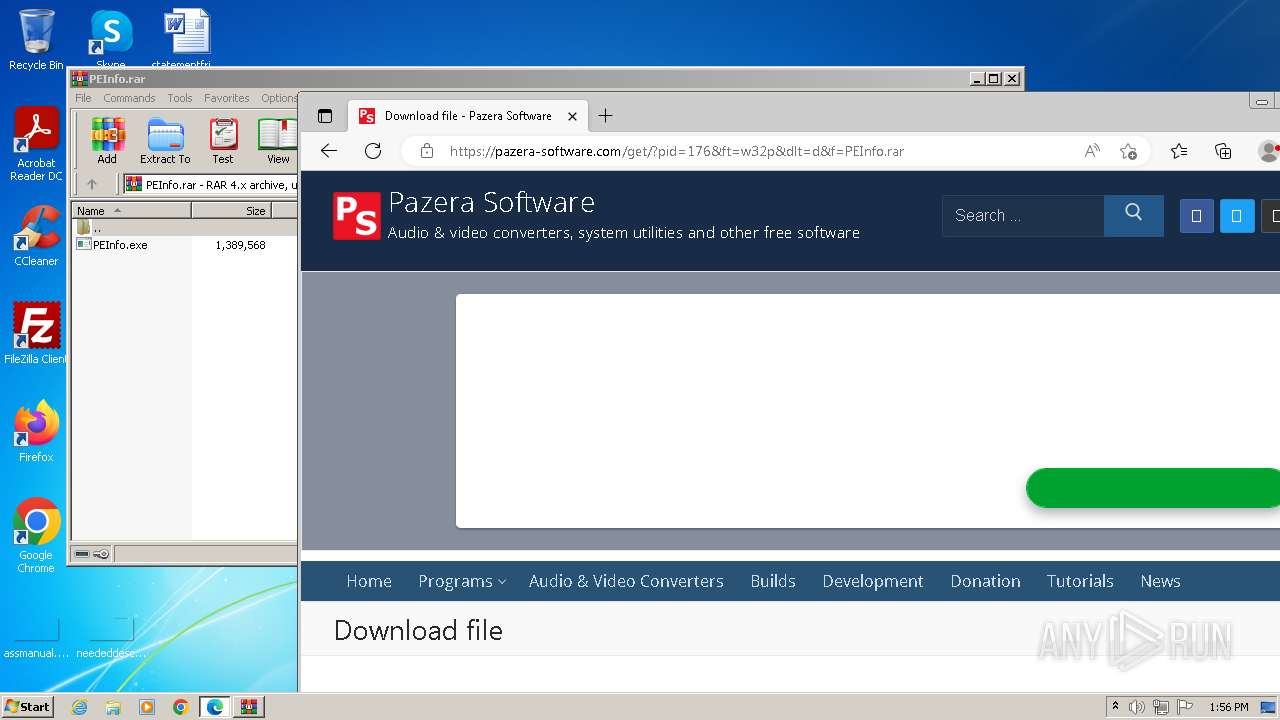Viewport: 1280px width, 720px height.
Task: Refresh the Pazera page
Action: tap(373, 151)
